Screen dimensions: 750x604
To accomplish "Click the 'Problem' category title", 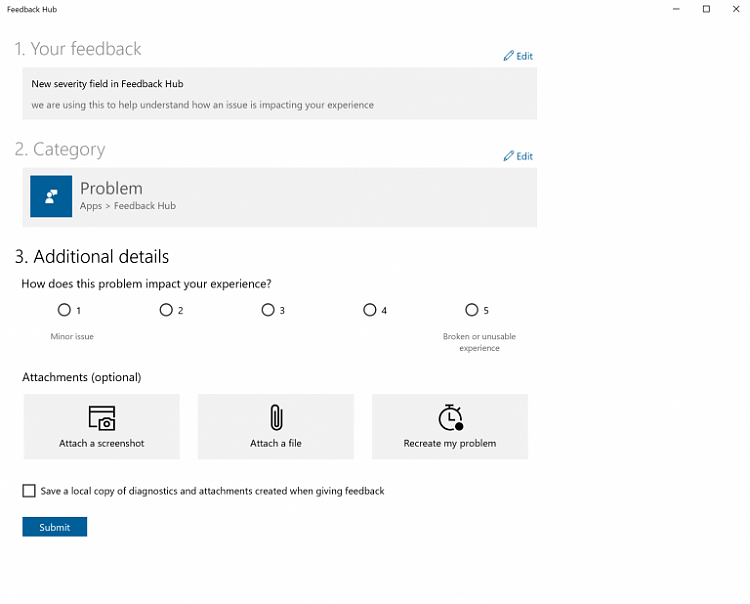I will click(x=111, y=188).
